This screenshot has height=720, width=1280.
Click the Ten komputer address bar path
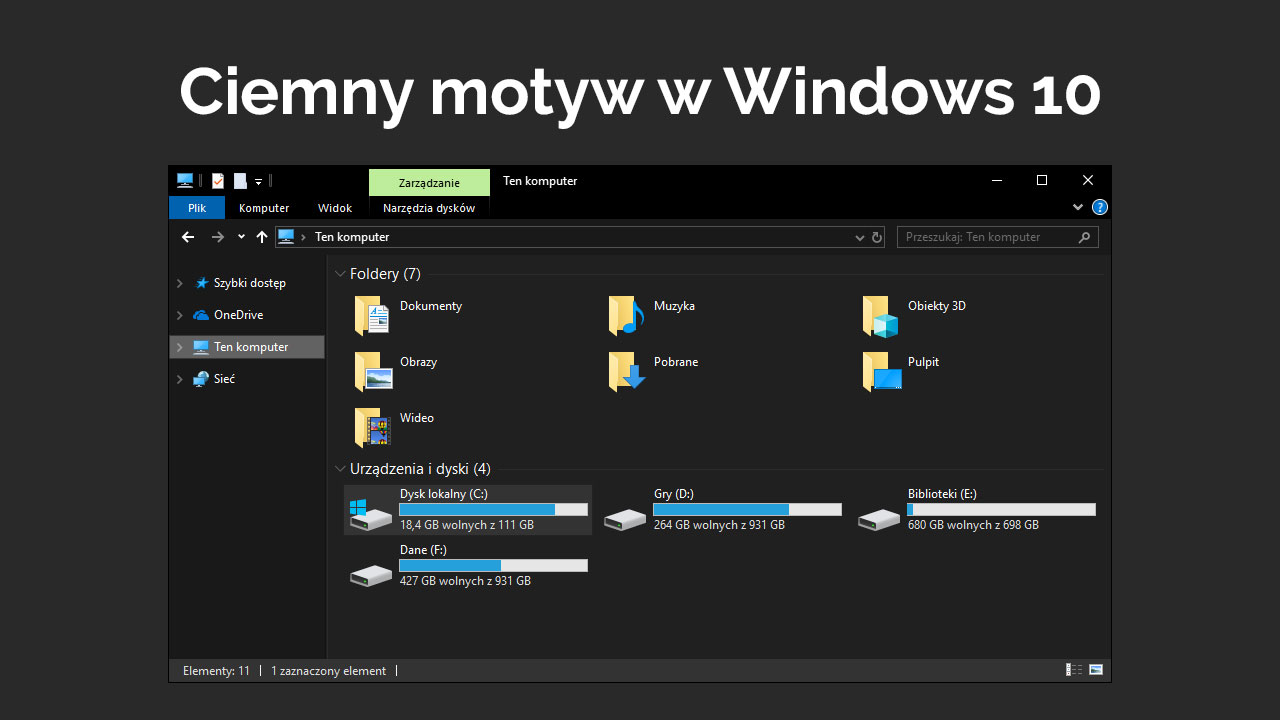[352, 237]
